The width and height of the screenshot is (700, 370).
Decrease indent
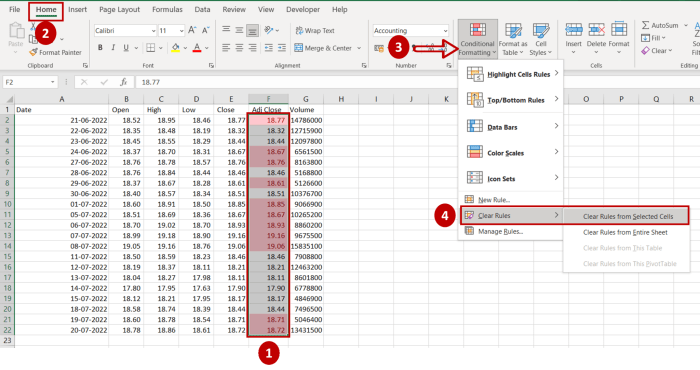(x=269, y=48)
